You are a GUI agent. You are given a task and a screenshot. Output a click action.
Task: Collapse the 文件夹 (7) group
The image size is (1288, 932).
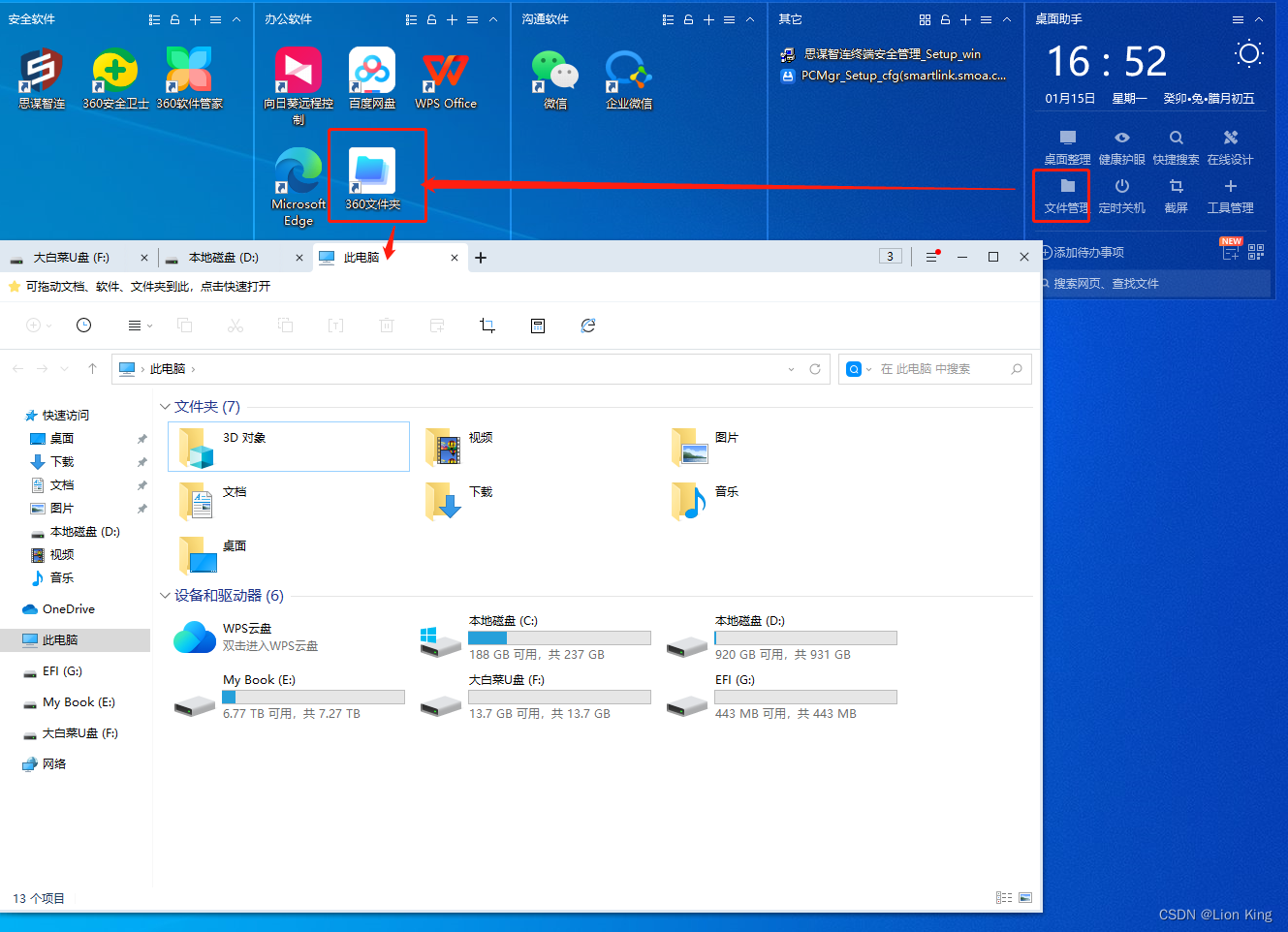point(165,407)
